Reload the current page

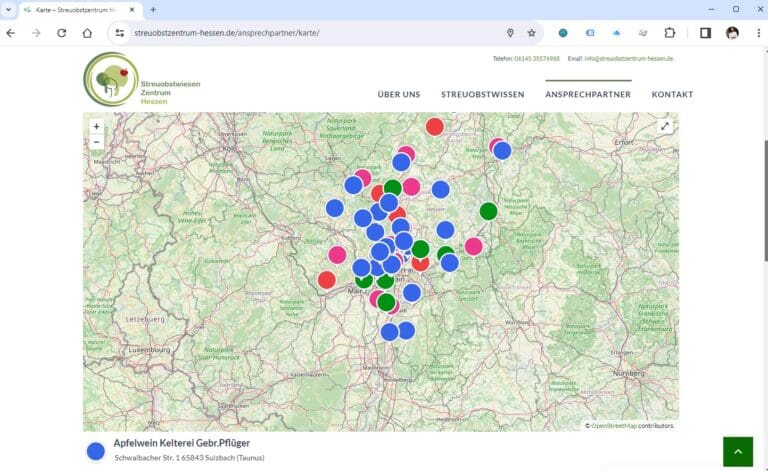(62, 33)
